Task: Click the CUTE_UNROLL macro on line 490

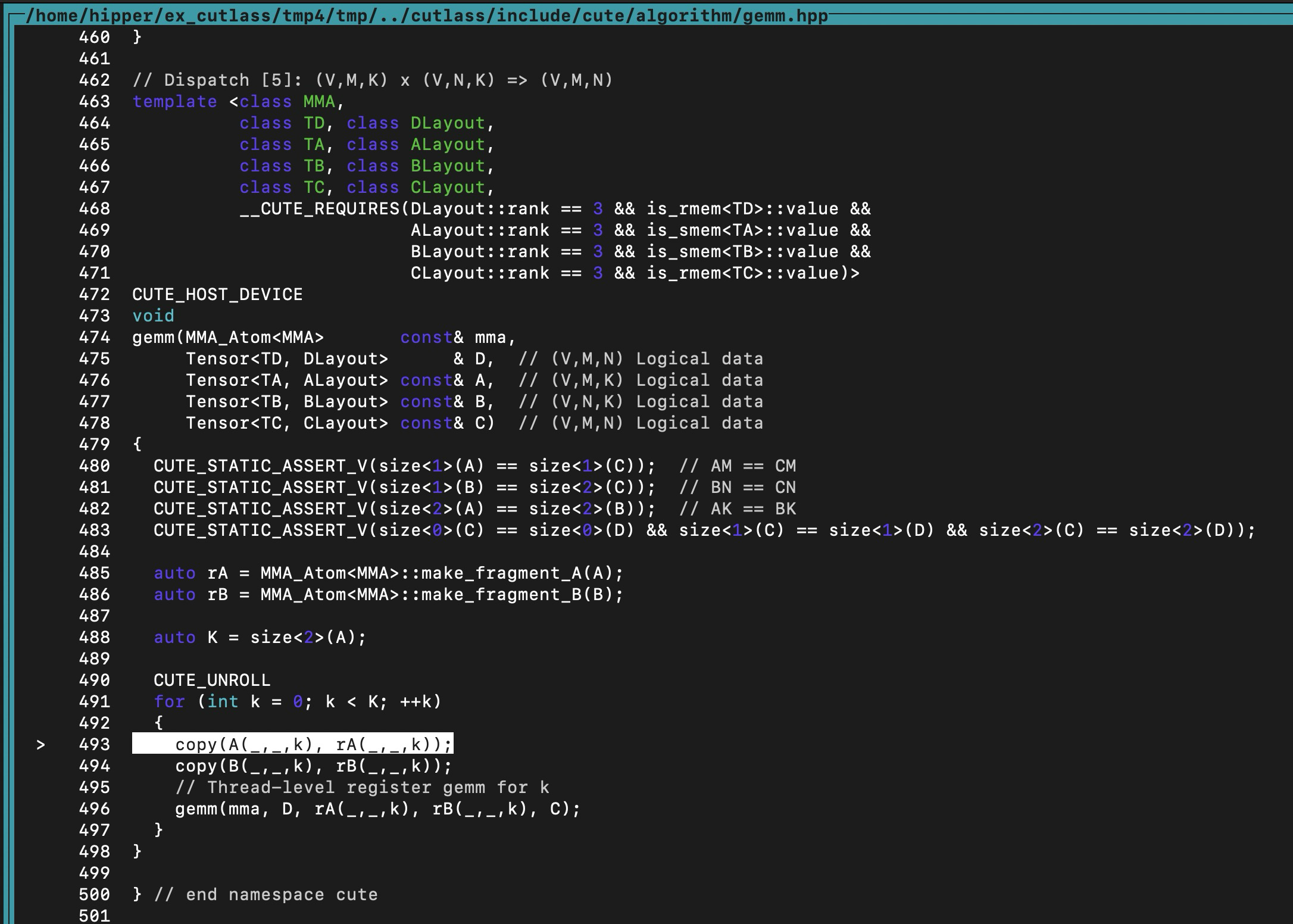Action: 211,680
